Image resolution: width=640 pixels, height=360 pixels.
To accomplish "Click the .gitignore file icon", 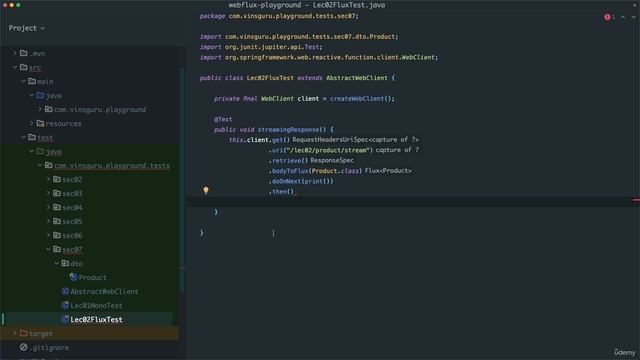I will (24, 347).
